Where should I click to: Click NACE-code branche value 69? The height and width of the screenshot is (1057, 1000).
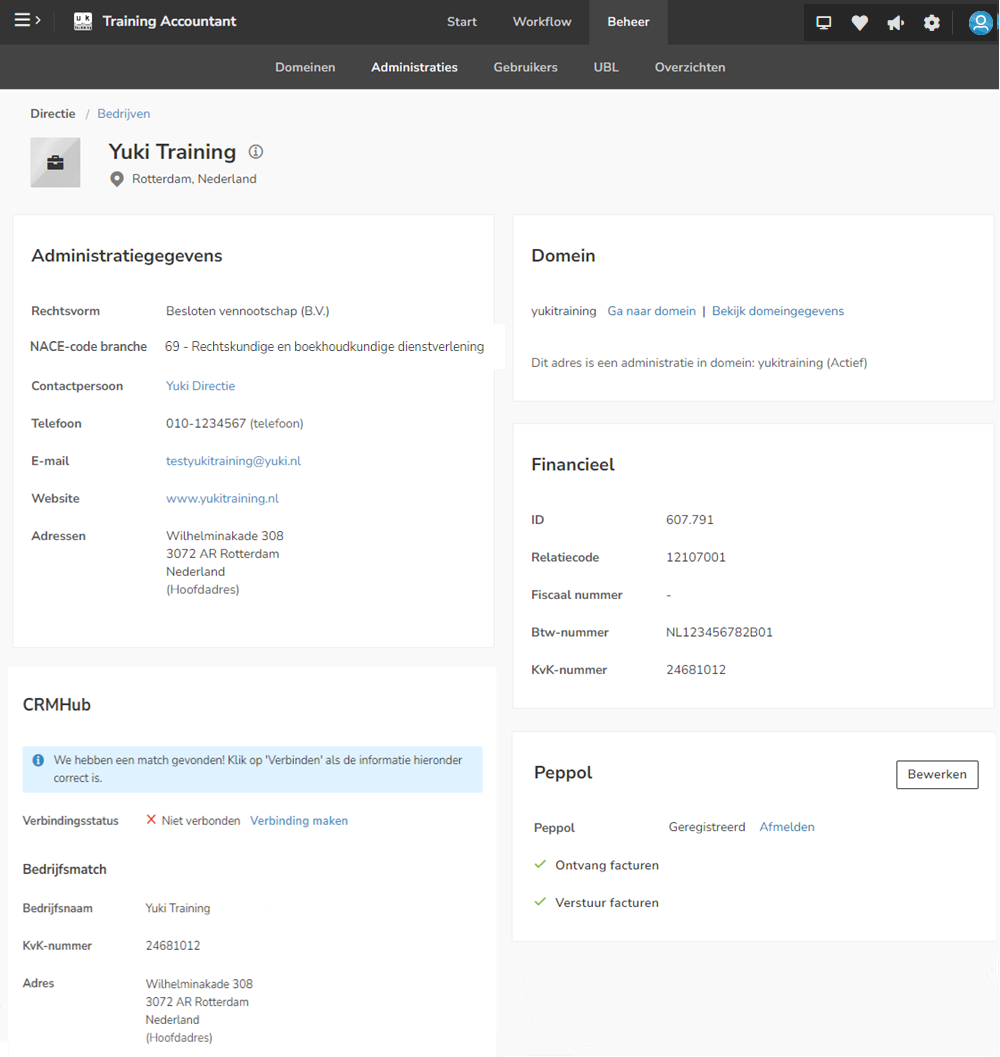tap(324, 346)
